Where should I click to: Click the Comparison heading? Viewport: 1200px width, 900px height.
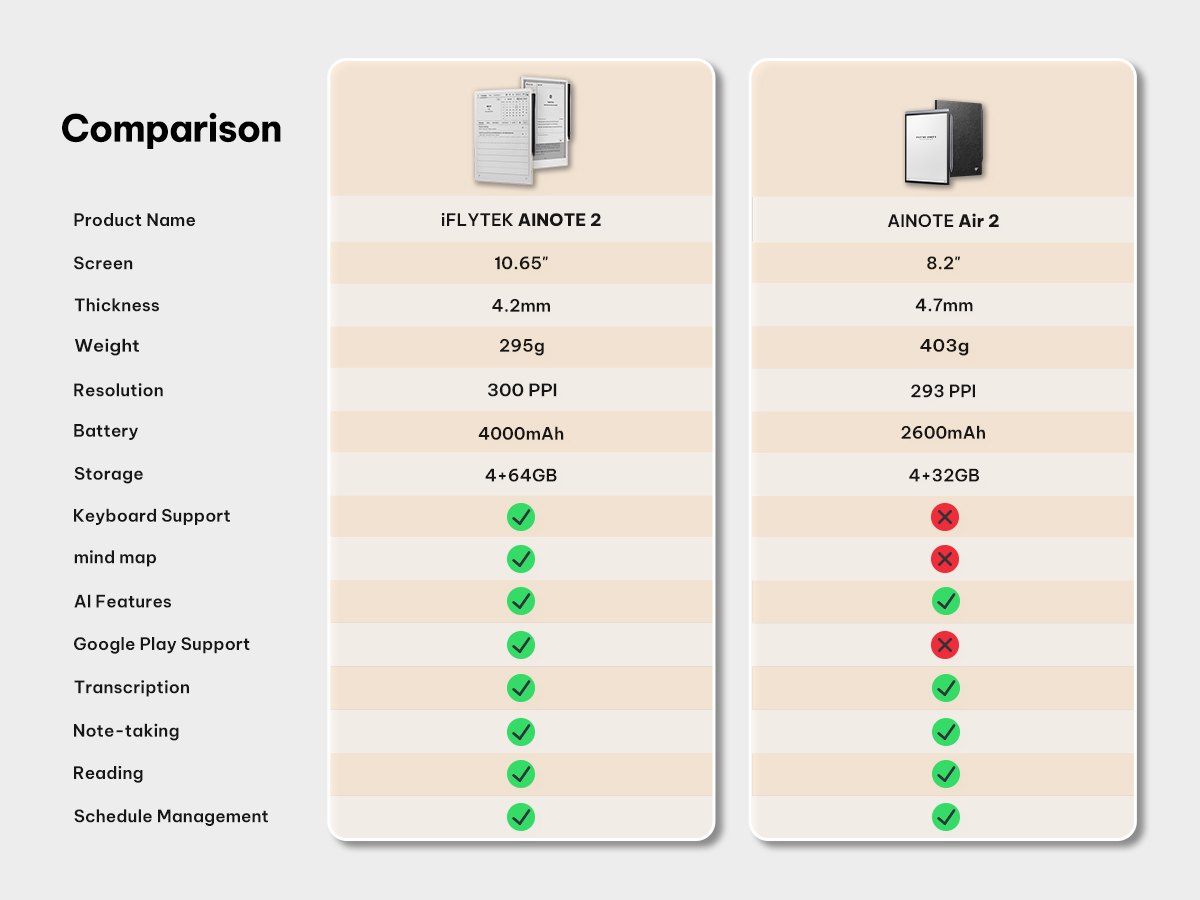point(171,129)
